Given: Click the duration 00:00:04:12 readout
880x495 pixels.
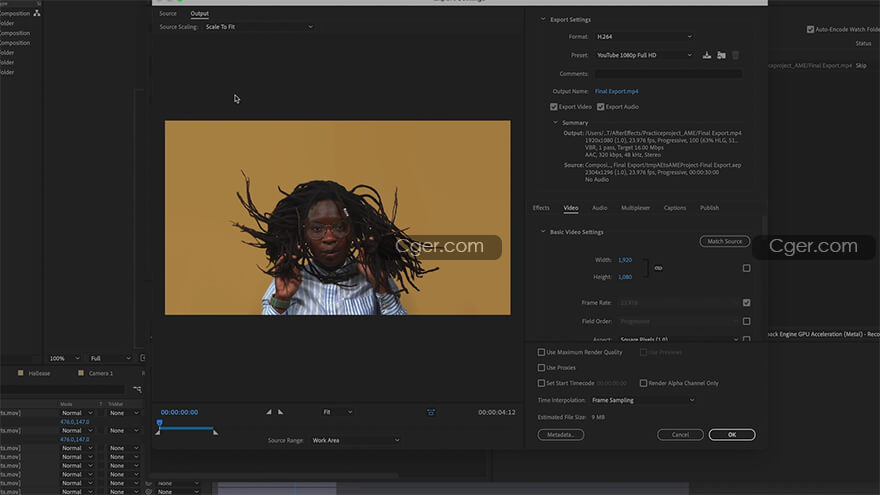Looking at the screenshot, I should click(x=497, y=412).
